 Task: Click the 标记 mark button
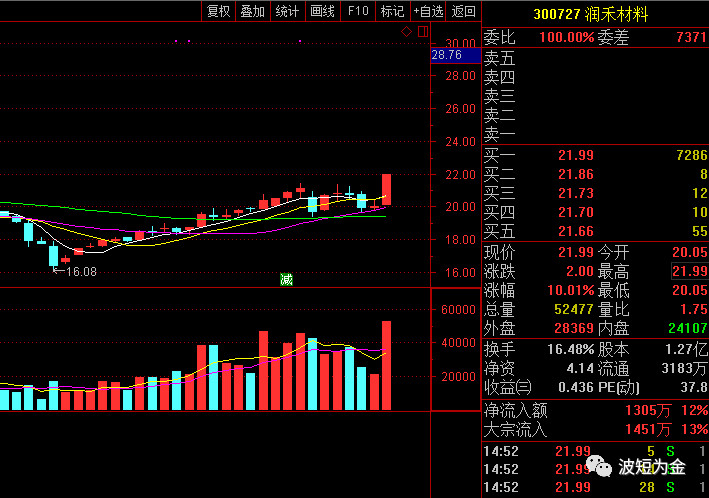pos(392,11)
